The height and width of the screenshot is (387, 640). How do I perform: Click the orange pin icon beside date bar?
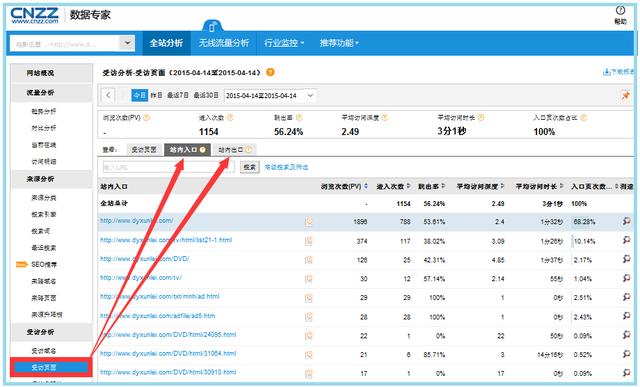click(x=625, y=96)
